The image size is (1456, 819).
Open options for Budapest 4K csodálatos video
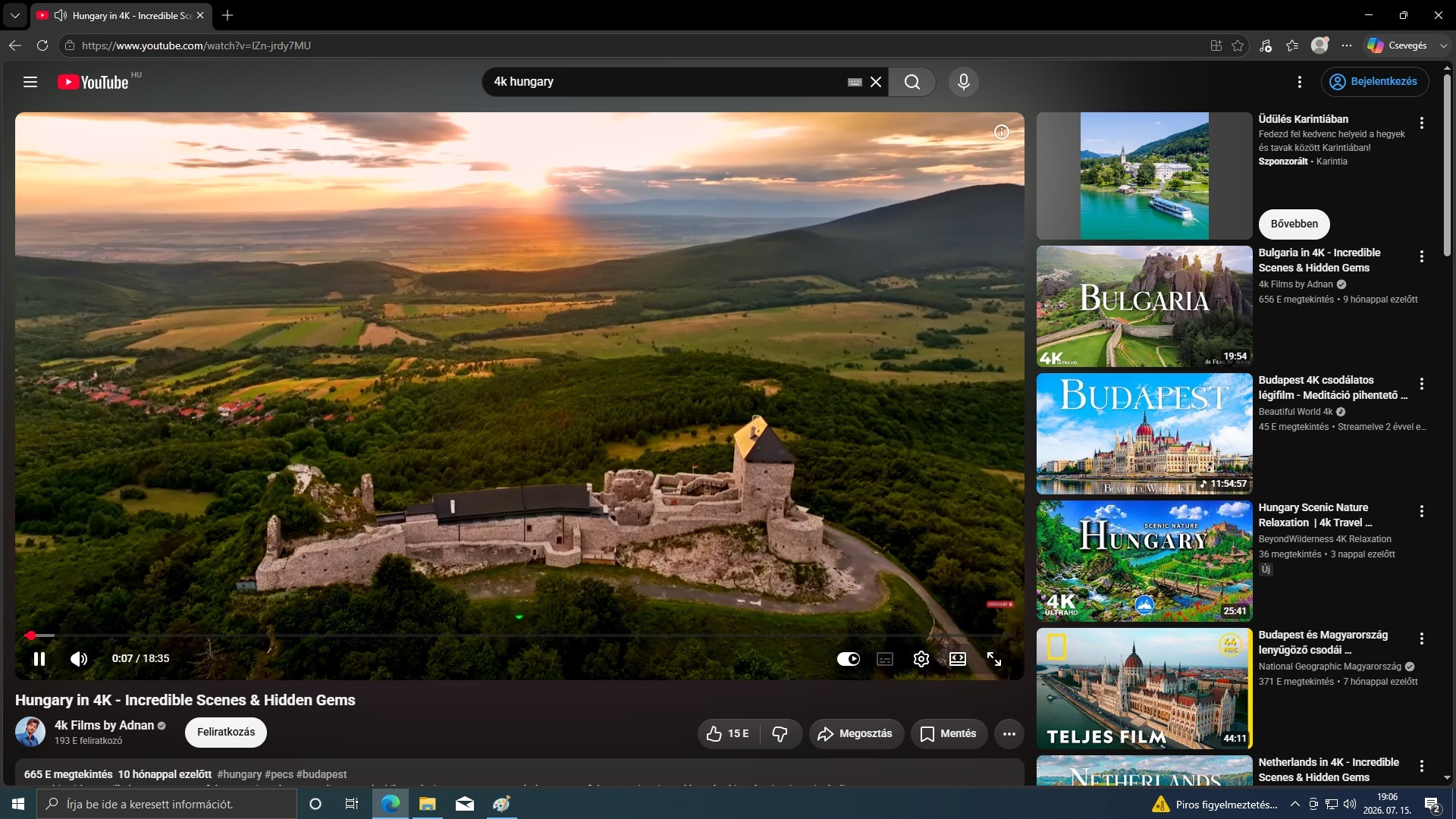1422,384
